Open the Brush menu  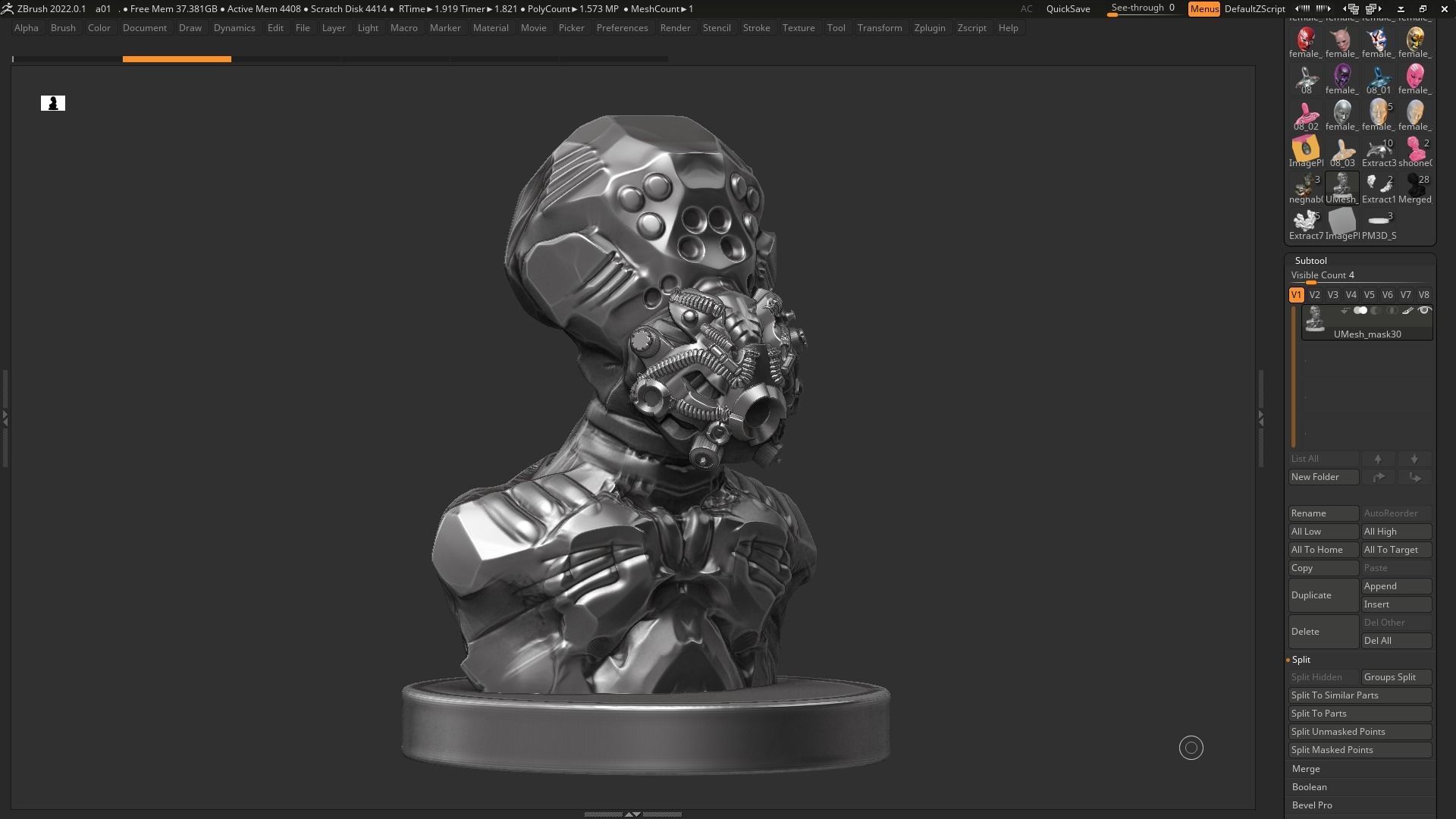[x=63, y=28]
